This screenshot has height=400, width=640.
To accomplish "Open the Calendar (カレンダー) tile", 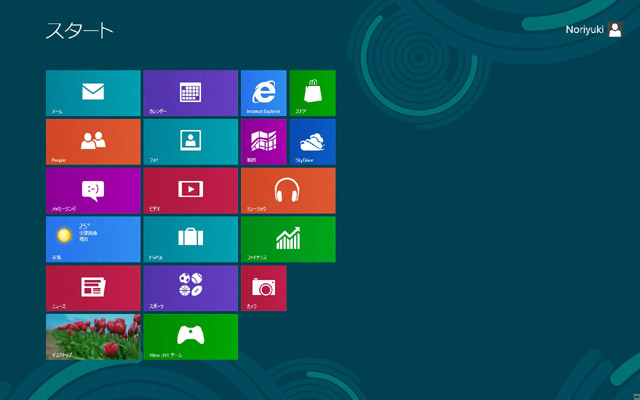I will (x=190, y=93).
